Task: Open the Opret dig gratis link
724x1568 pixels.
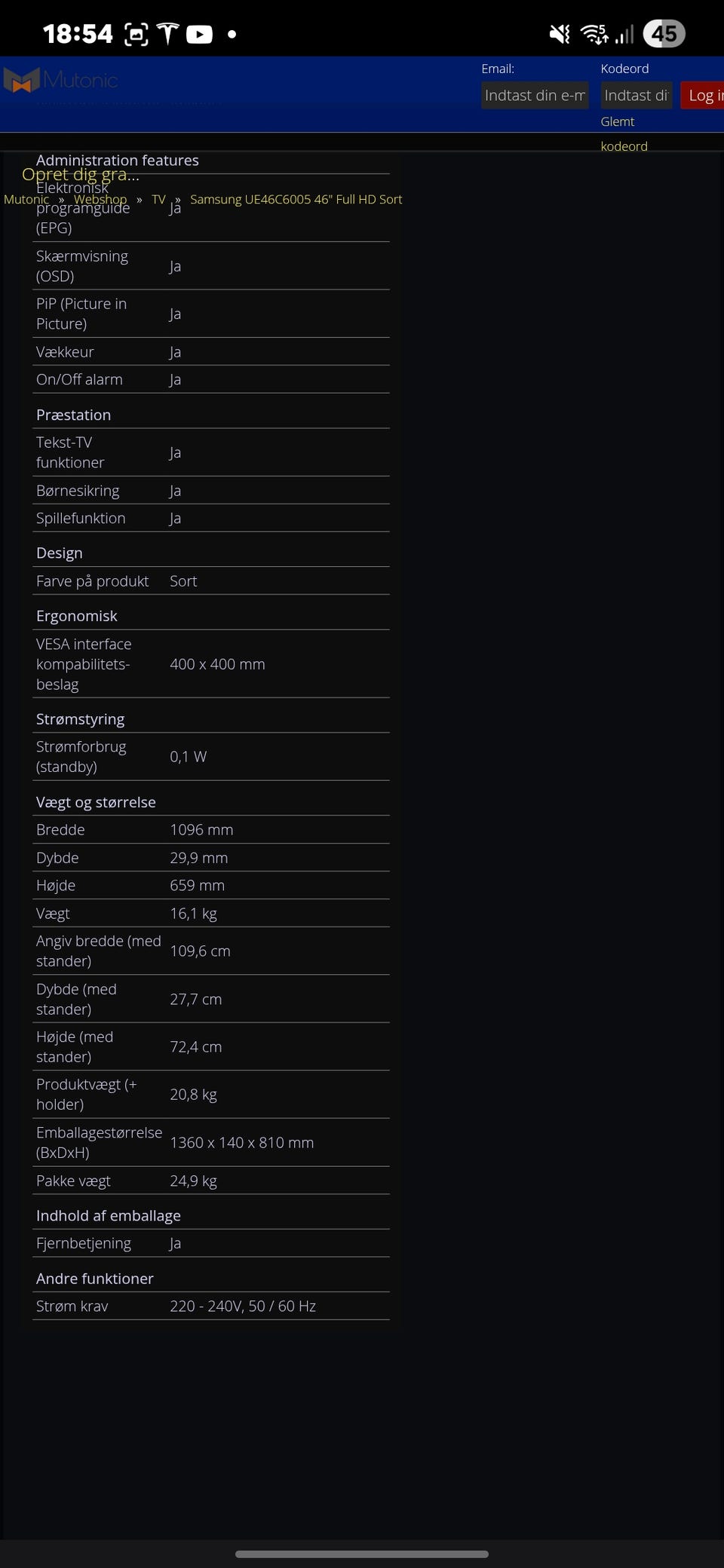Action: pyautogui.click(x=81, y=174)
